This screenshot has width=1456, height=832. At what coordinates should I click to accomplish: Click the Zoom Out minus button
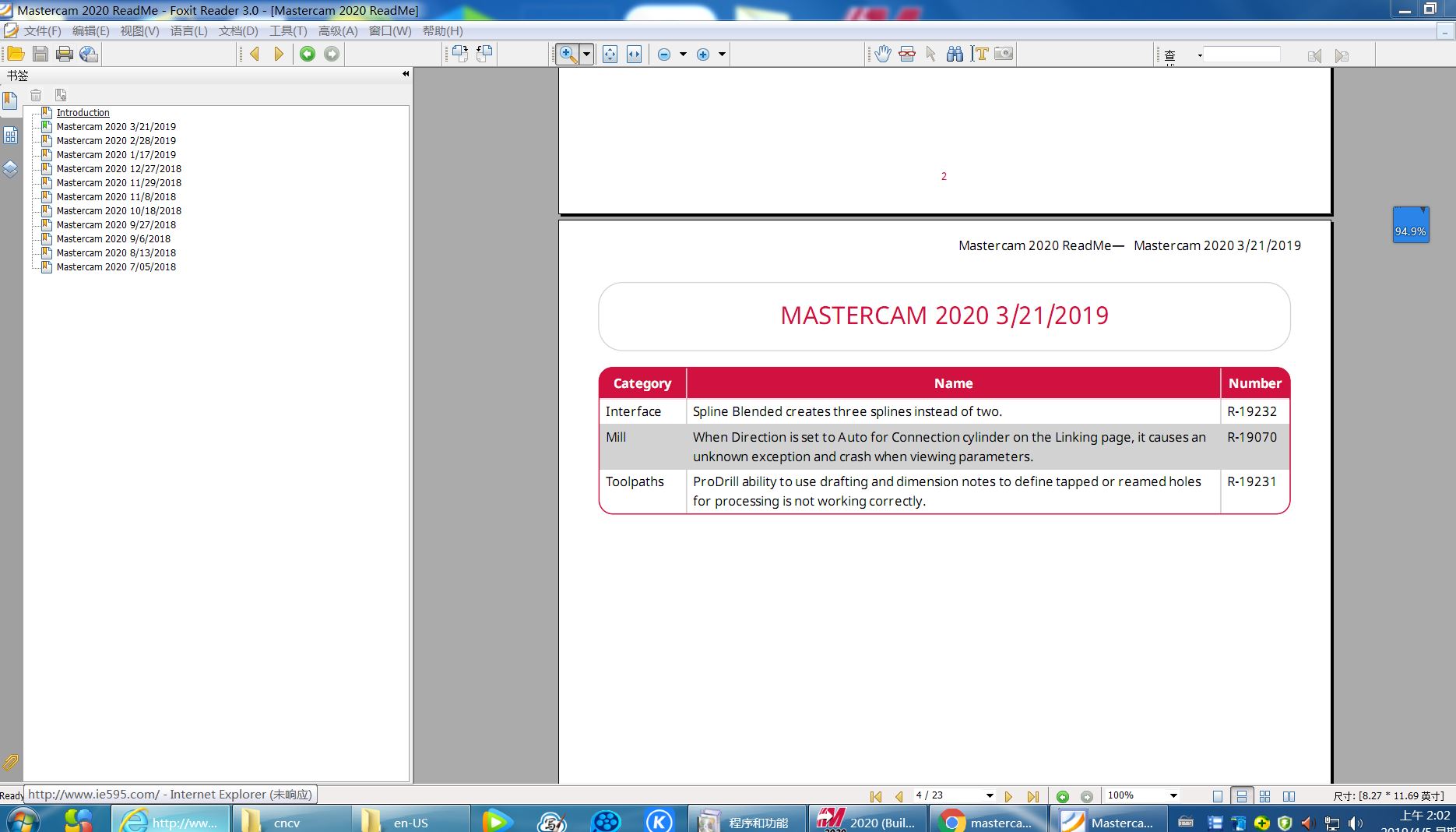pos(664,55)
